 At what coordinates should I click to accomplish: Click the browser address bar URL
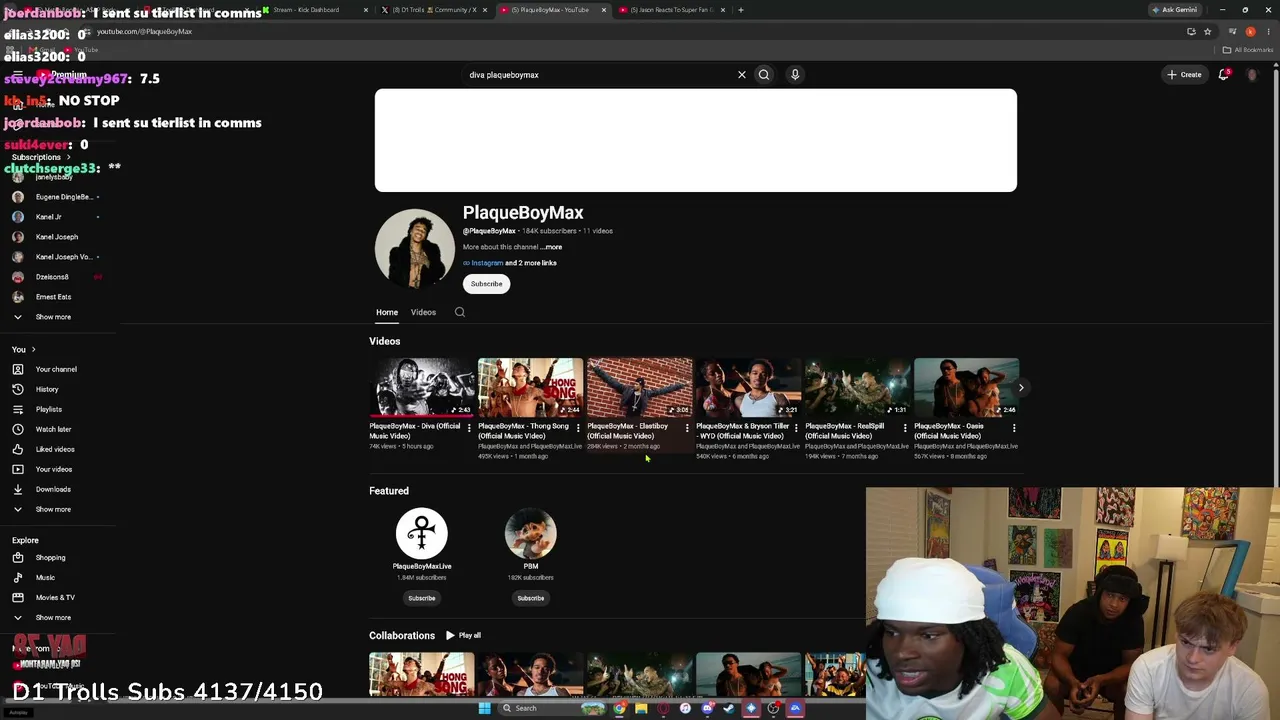click(144, 31)
